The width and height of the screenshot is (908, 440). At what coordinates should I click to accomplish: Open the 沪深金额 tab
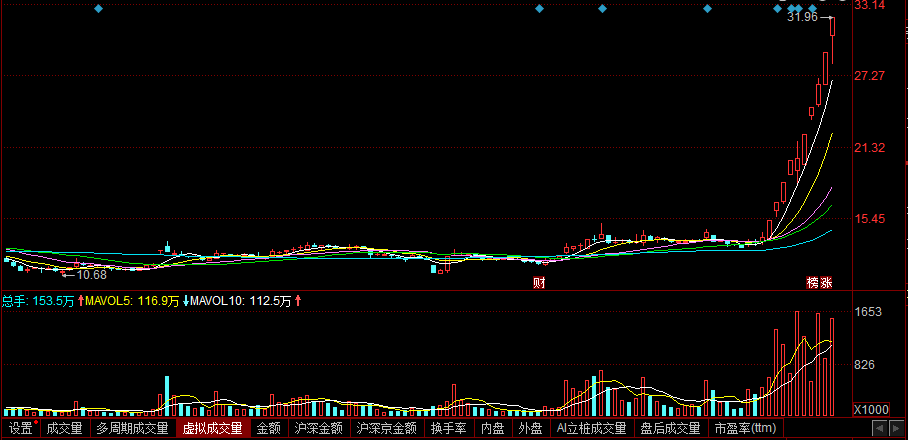318,428
